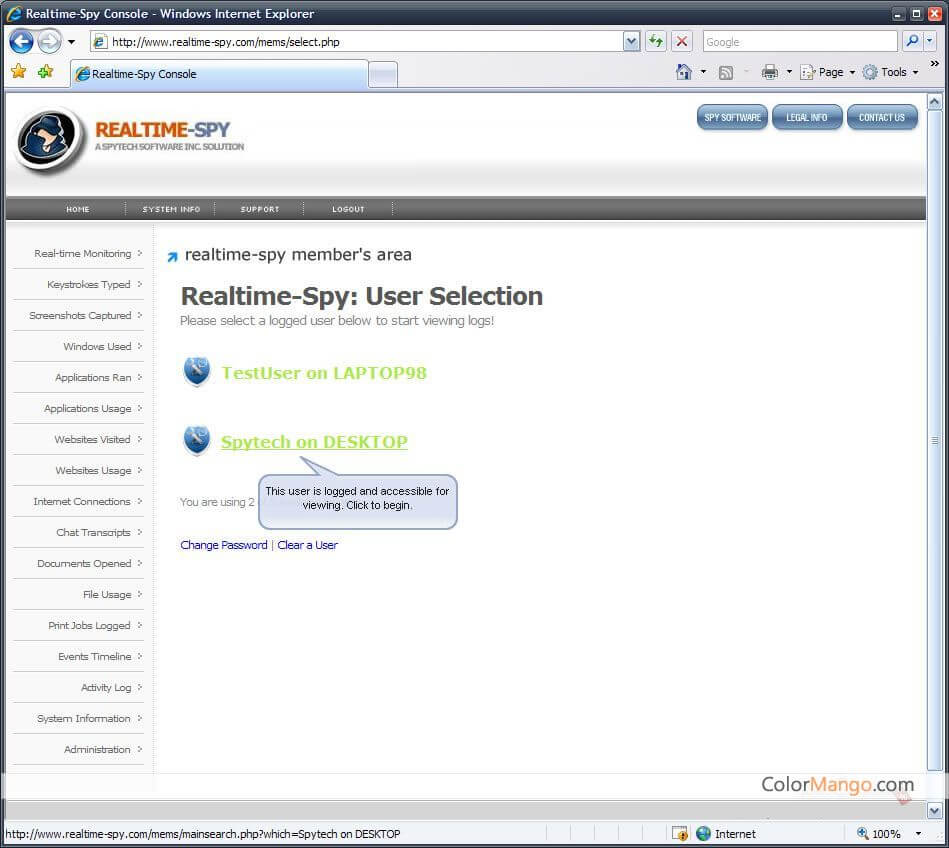Image resolution: width=949 pixels, height=848 pixels.
Task: Open Print Jobs Logged in sidebar
Action: click(x=89, y=625)
